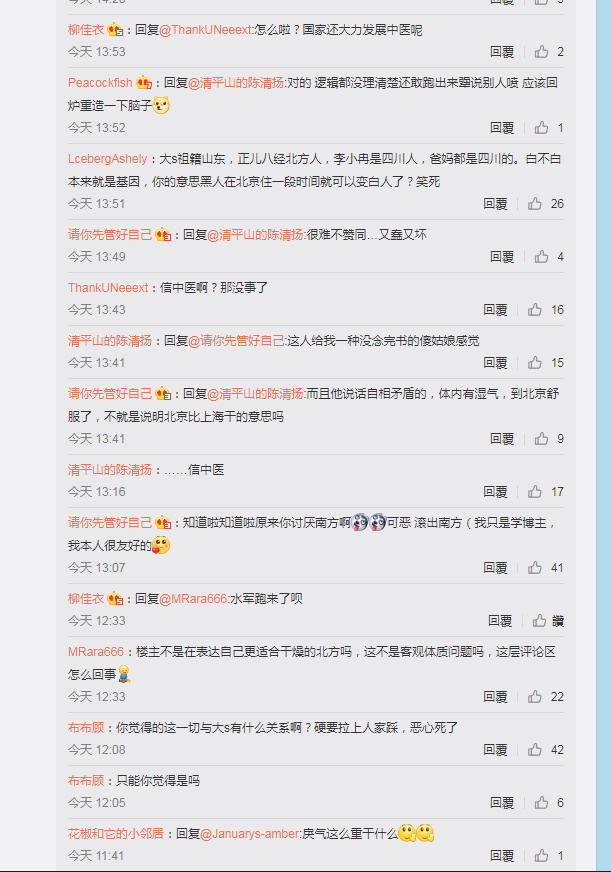Viewport: 611px width, 872px height.
Task: Open LcebergAshely's profile
Action: tap(107, 159)
